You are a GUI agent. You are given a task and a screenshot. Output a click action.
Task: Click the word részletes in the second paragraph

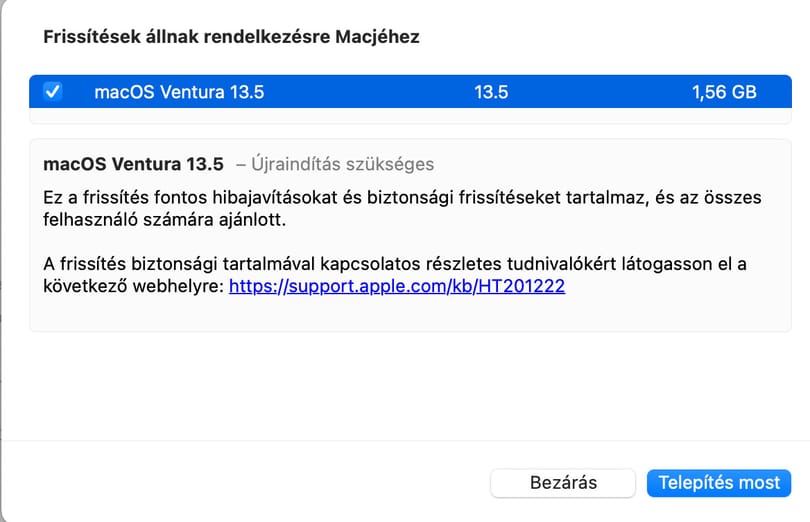click(463, 264)
